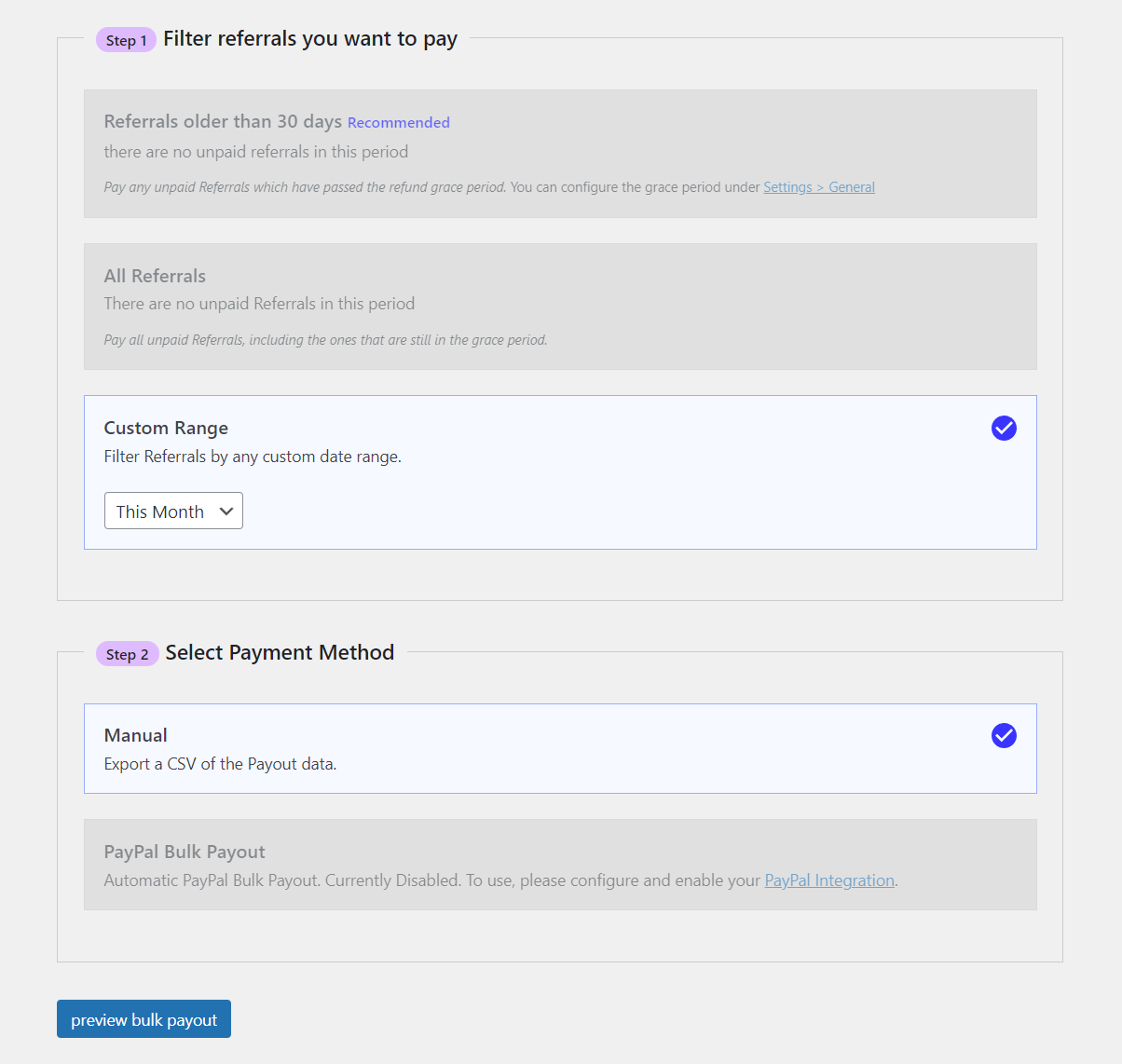Viewport: 1122px width, 1064px height.
Task: Click the Step 1 badge
Action: tap(126, 40)
